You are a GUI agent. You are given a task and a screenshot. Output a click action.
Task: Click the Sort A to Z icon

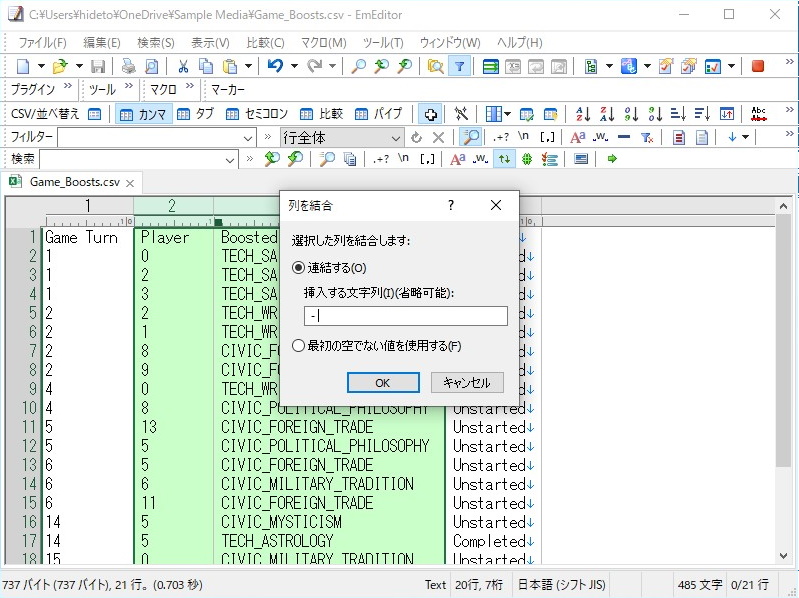583,114
